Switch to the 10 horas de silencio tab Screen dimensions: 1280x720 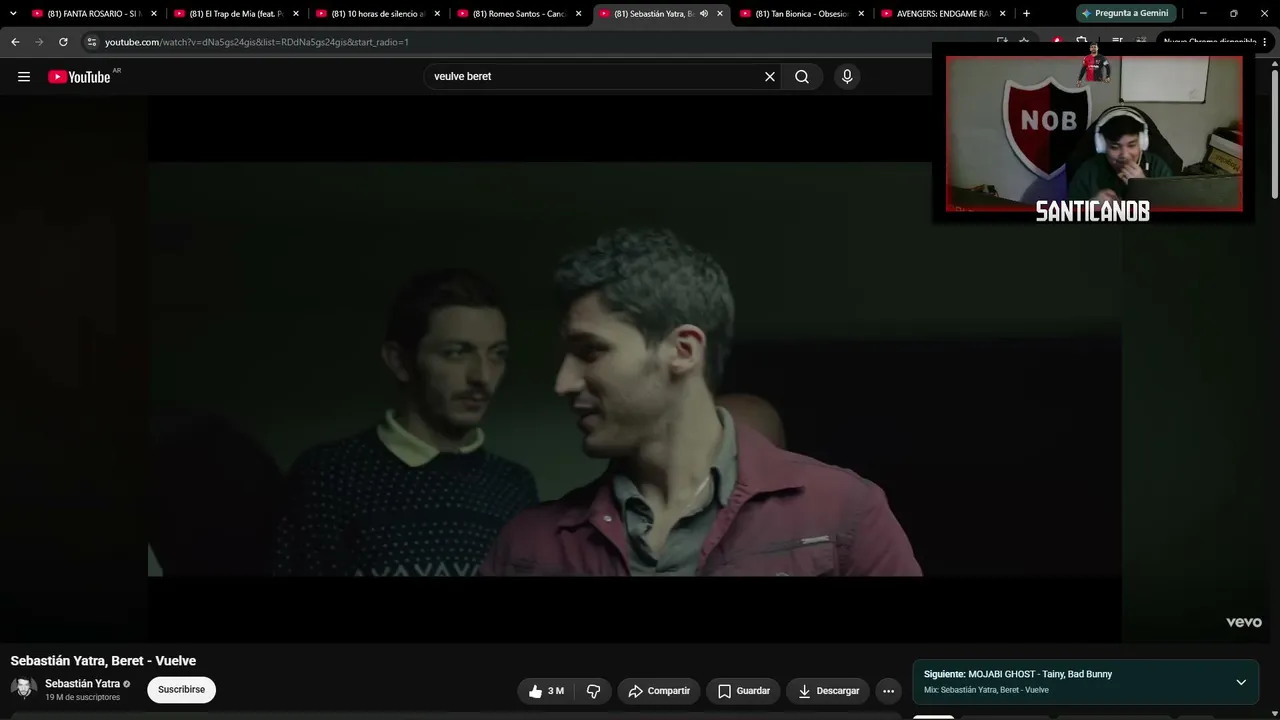pyautogui.click(x=378, y=14)
